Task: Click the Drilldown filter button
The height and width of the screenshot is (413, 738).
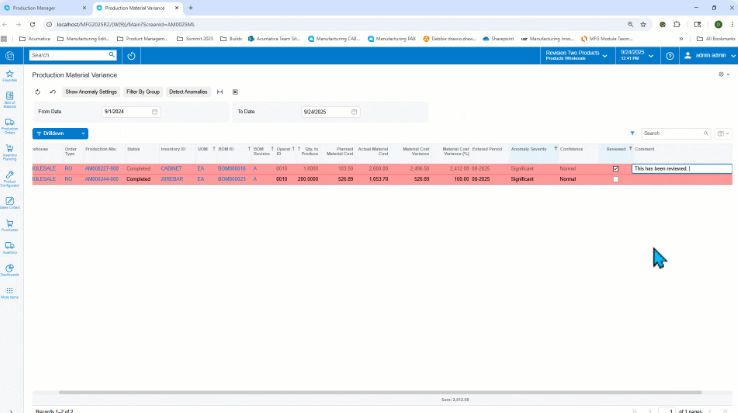Action: pos(55,134)
